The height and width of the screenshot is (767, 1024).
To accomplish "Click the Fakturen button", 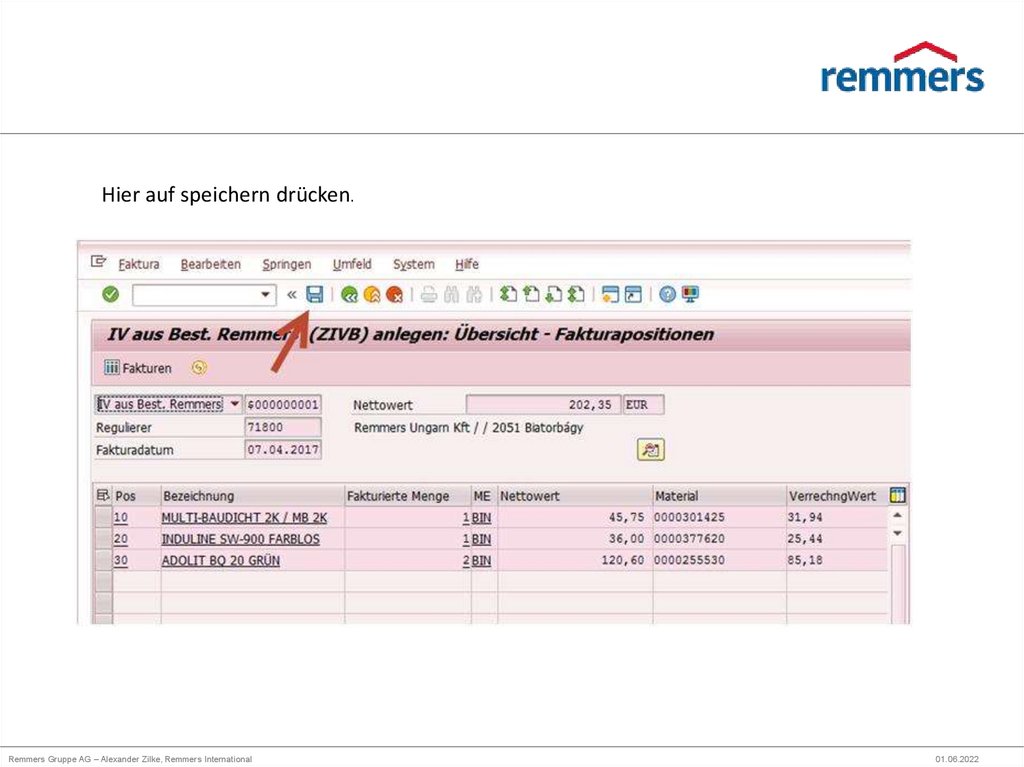I will point(138,368).
